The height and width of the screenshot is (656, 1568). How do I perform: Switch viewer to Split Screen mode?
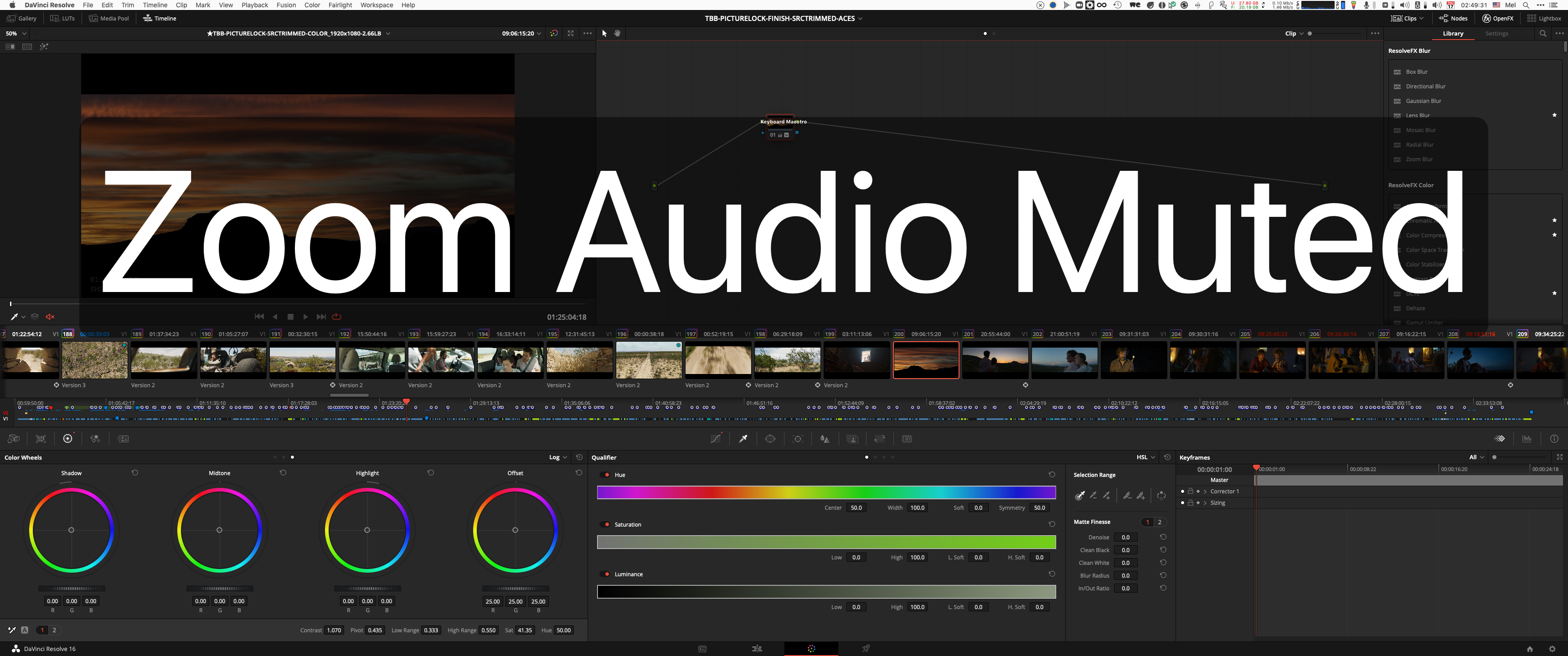[x=27, y=47]
